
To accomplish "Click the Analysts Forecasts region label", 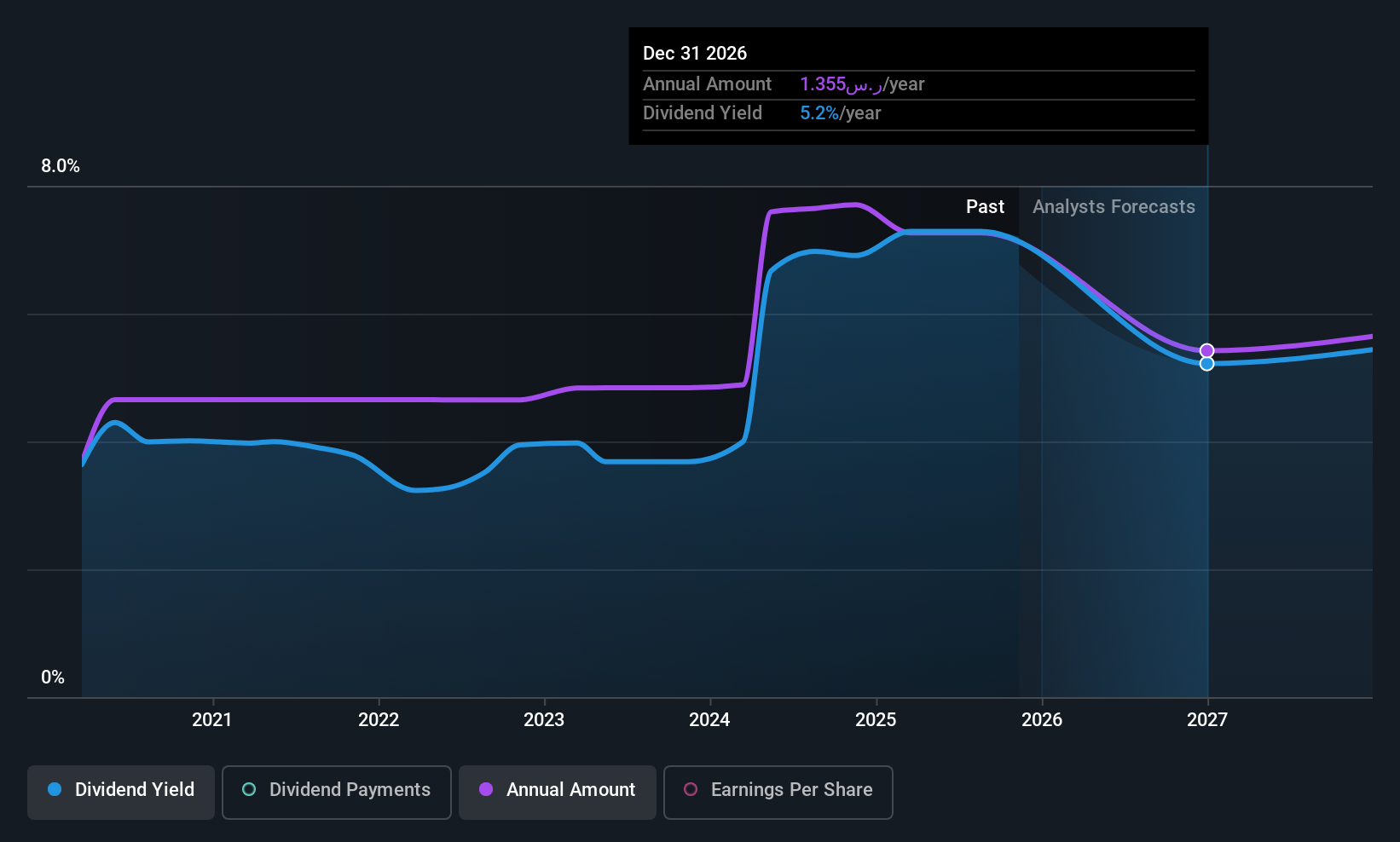I will pyautogui.click(x=1114, y=207).
